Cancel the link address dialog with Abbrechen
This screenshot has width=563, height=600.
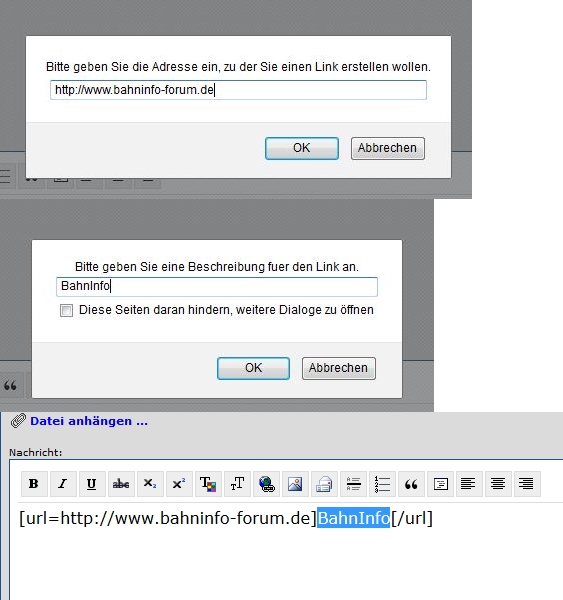coord(388,148)
